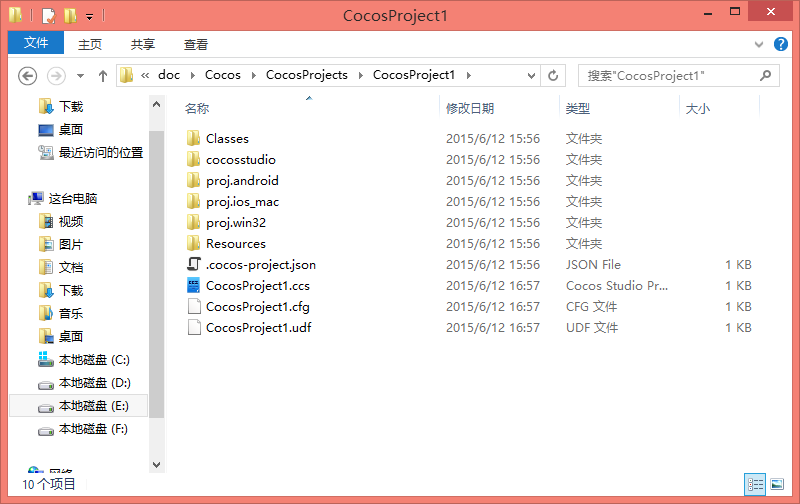Image resolution: width=800 pixels, height=504 pixels.
Task: Open 视频 folder in sidebar
Action: (61, 221)
